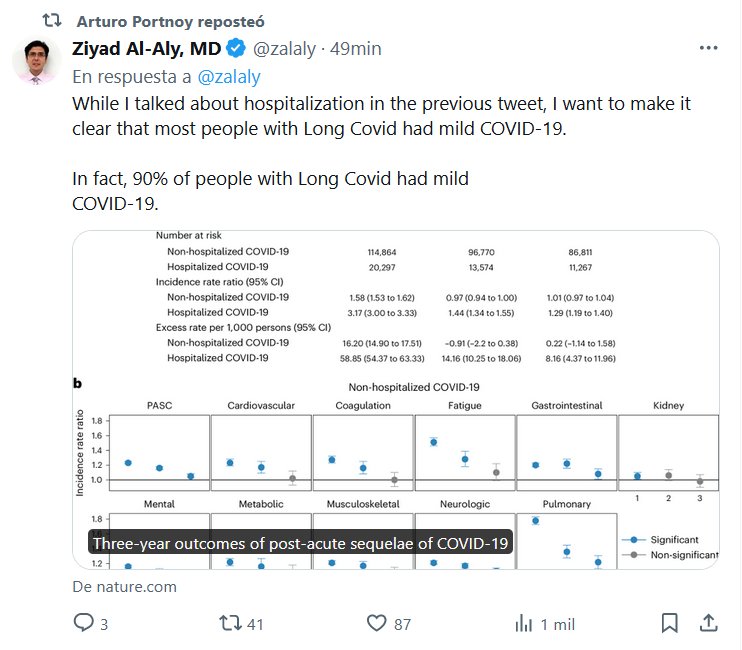Open the 49min timestamp link
742x650 pixels.
tap(357, 48)
